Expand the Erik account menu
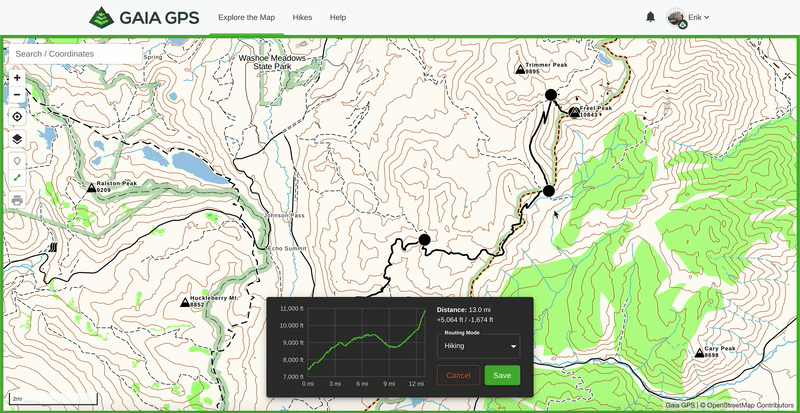 tap(698, 17)
